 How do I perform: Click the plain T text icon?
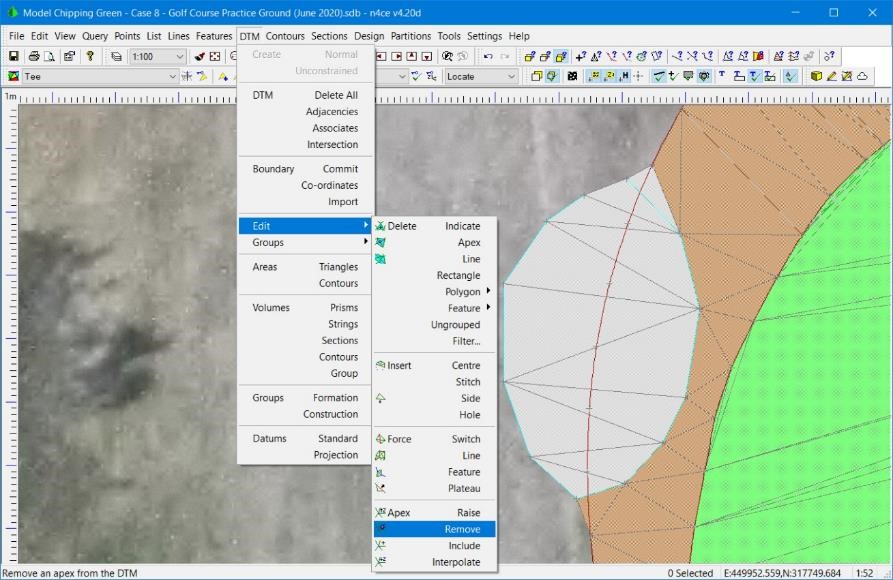[722, 75]
